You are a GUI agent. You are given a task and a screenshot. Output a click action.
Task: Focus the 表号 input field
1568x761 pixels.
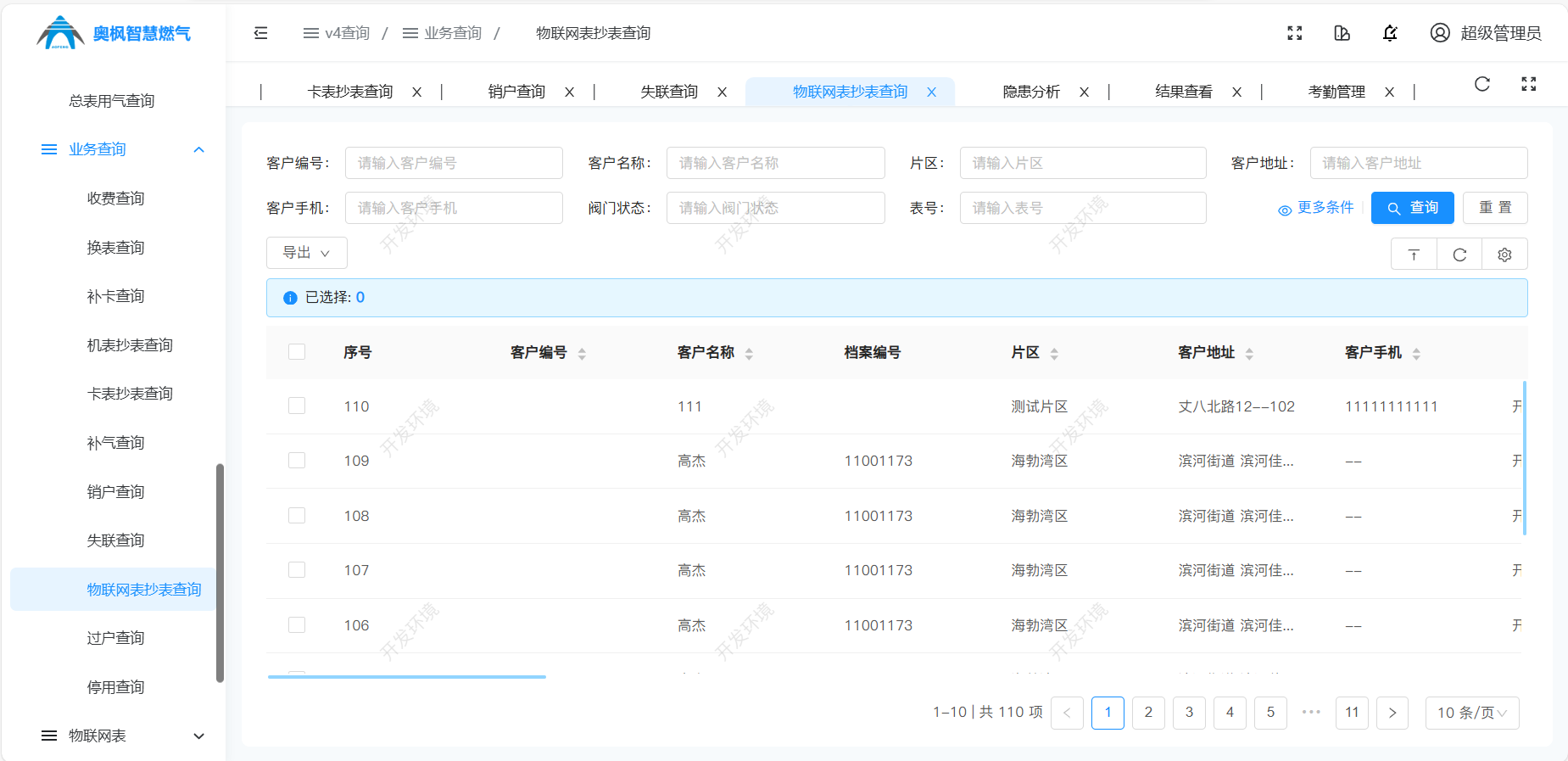1083,208
